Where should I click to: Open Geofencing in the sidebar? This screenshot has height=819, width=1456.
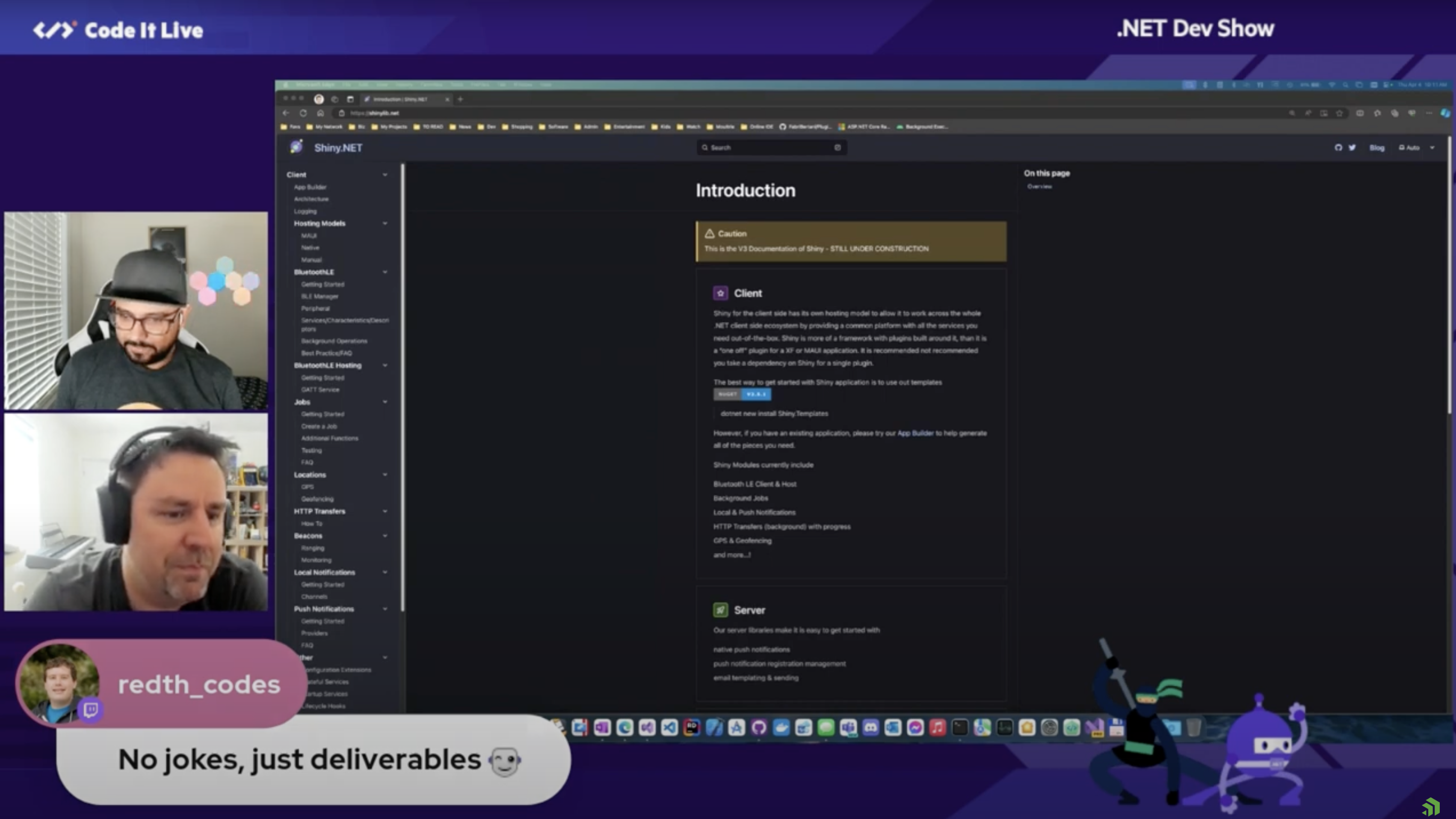tap(317, 499)
